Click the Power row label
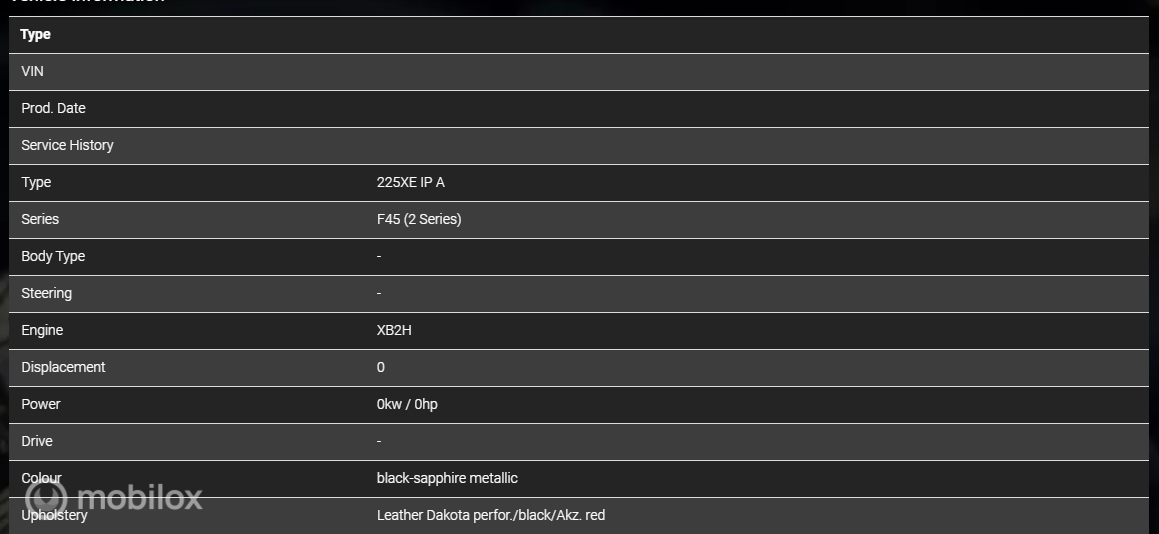This screenshot has width=1159, height=534. (41, 404)
